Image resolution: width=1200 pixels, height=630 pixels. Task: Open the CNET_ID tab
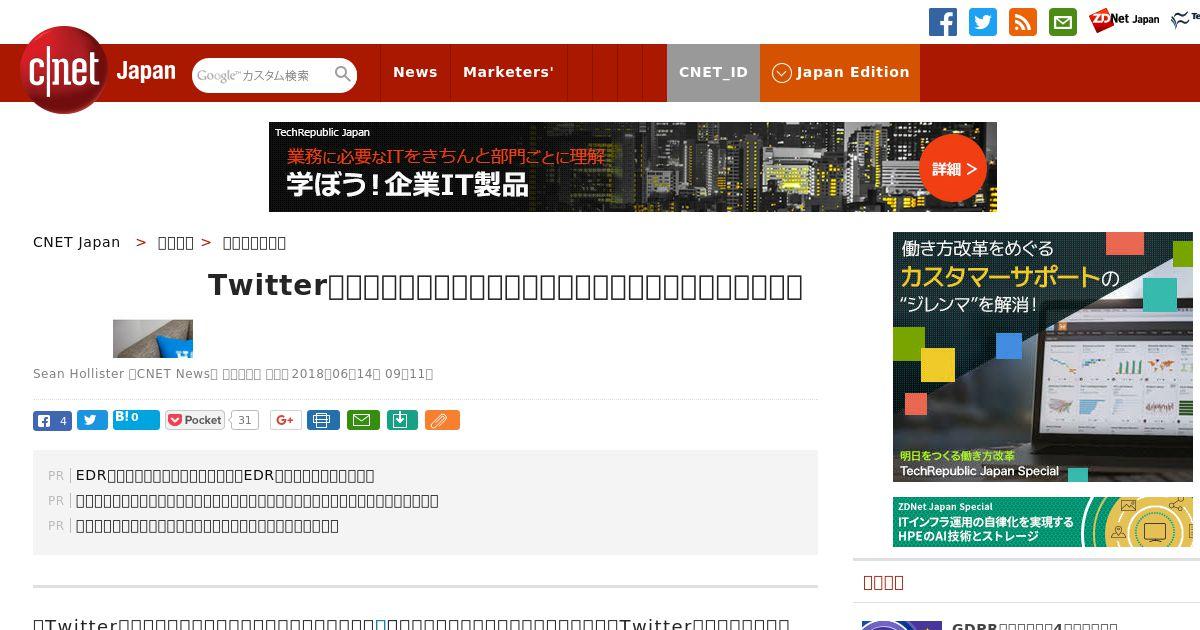click(x=713, y=72)
